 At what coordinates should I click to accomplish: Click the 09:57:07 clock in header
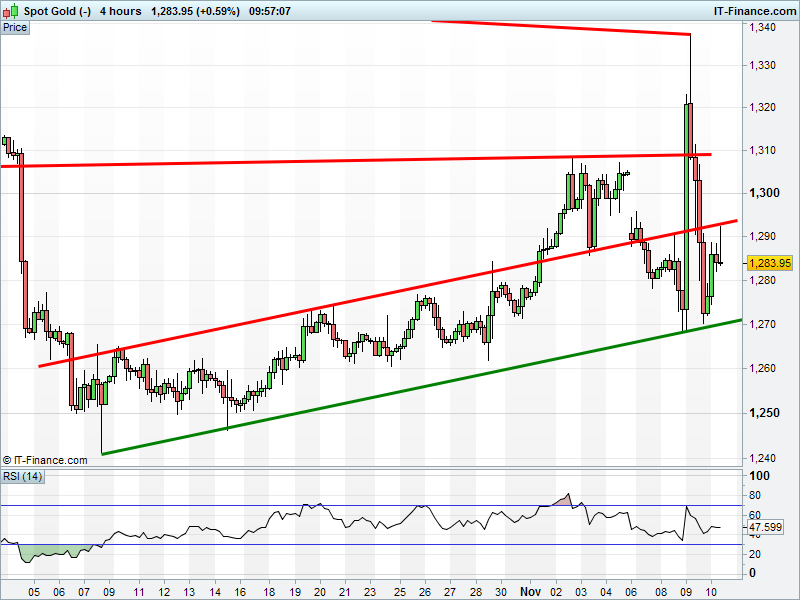270,11
